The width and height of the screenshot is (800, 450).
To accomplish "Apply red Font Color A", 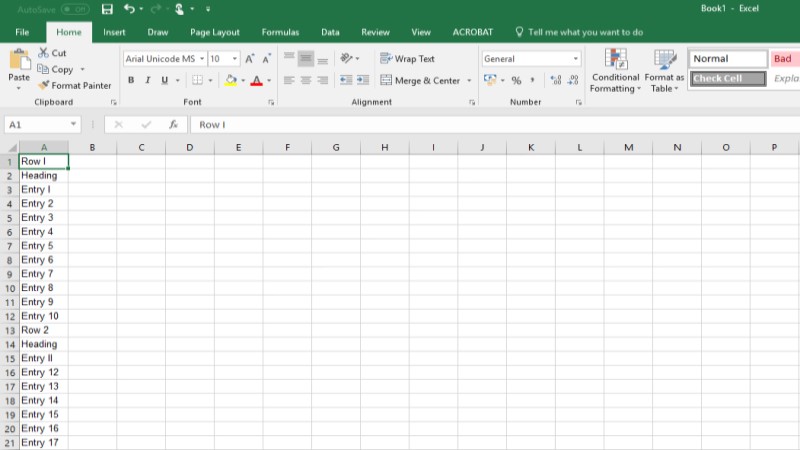I will point(257,80).
